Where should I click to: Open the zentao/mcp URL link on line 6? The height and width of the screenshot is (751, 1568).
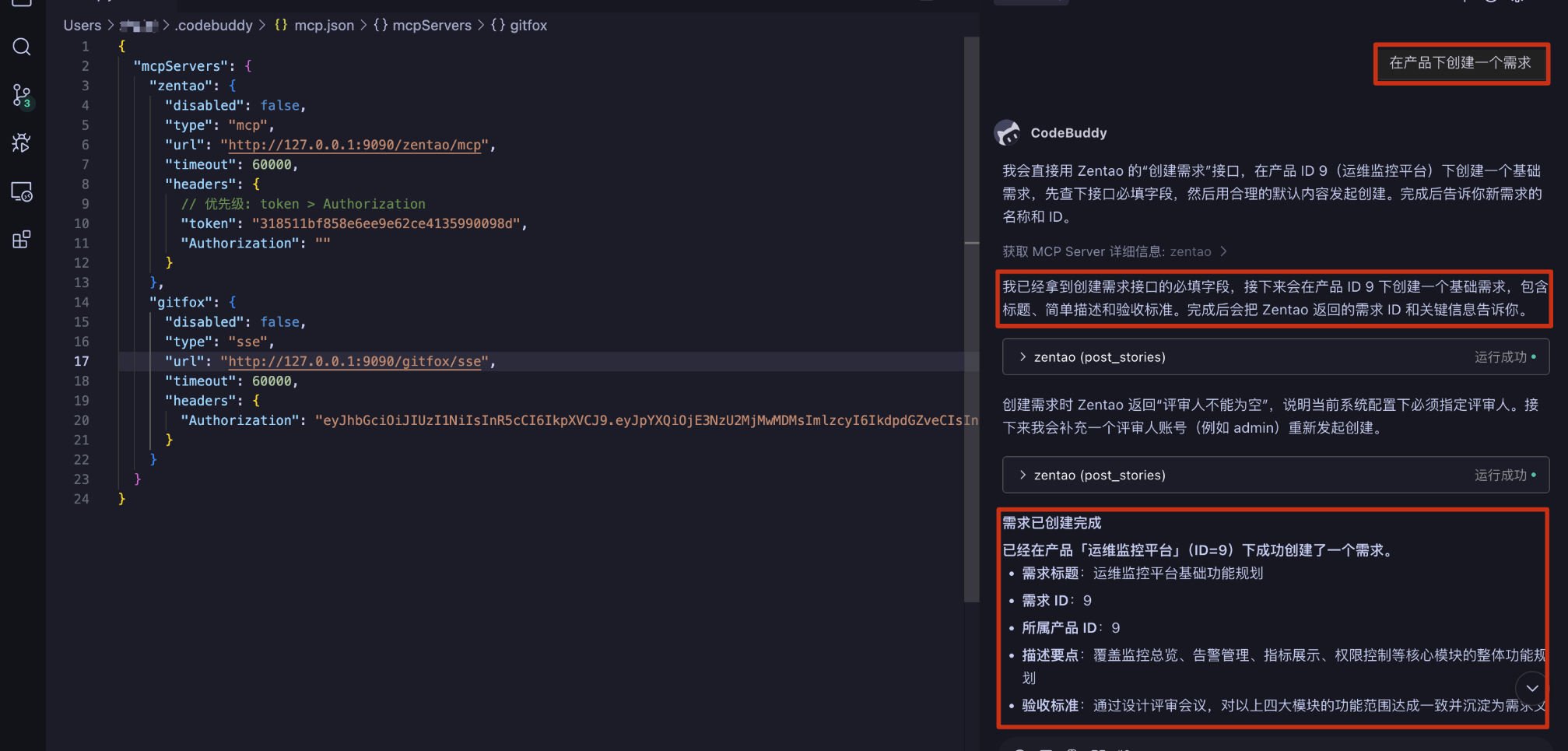355,145
